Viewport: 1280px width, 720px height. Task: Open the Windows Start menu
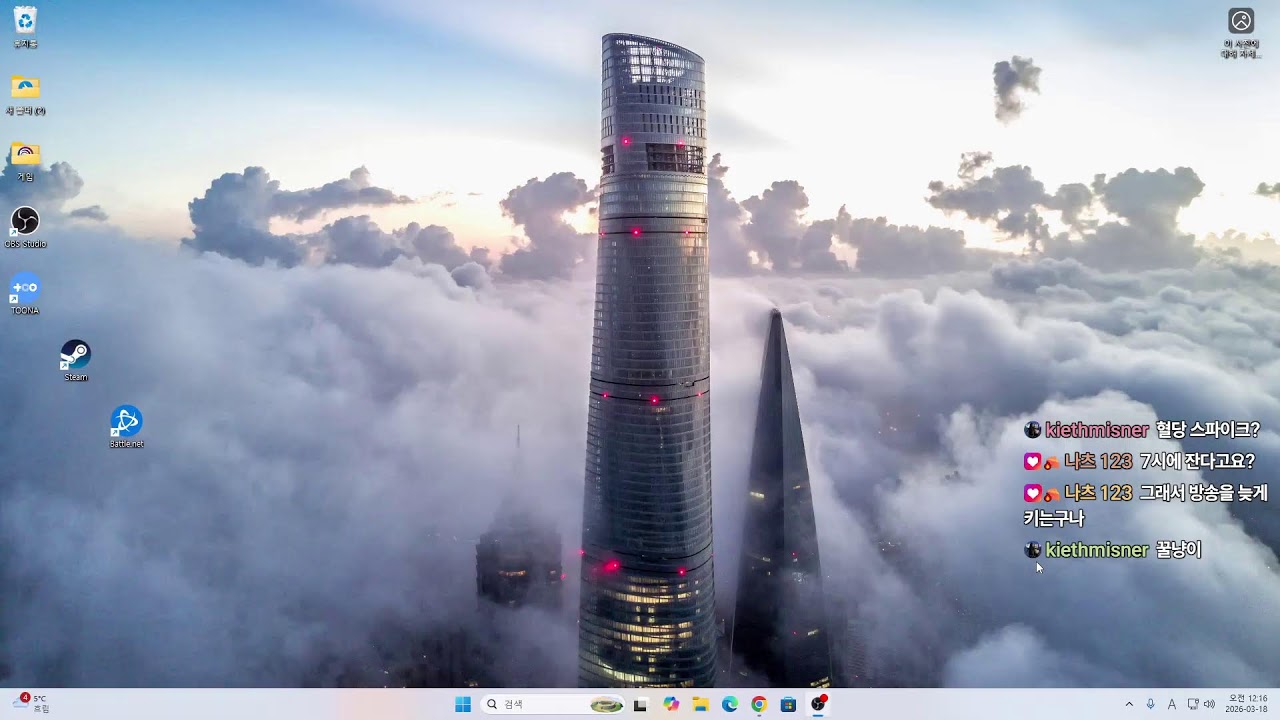point(463,704)
